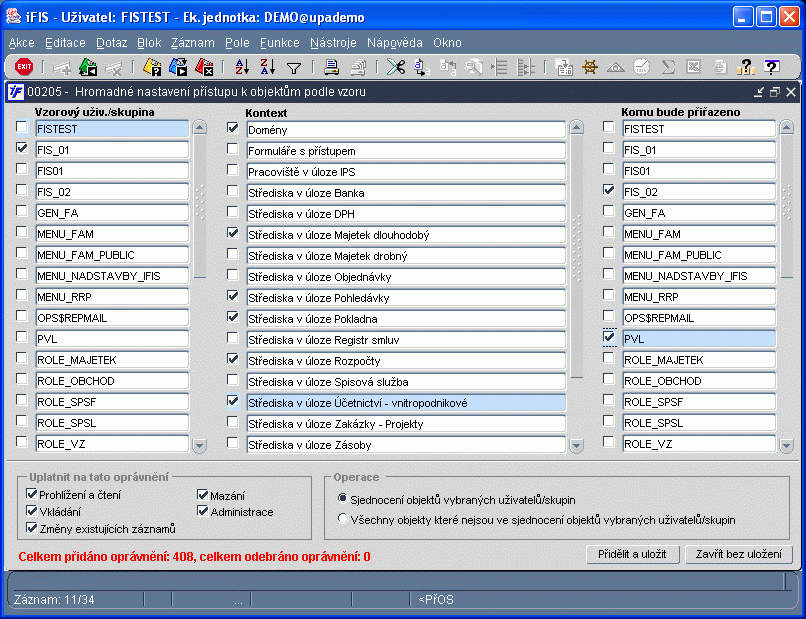Click the green save record icon

88,67
